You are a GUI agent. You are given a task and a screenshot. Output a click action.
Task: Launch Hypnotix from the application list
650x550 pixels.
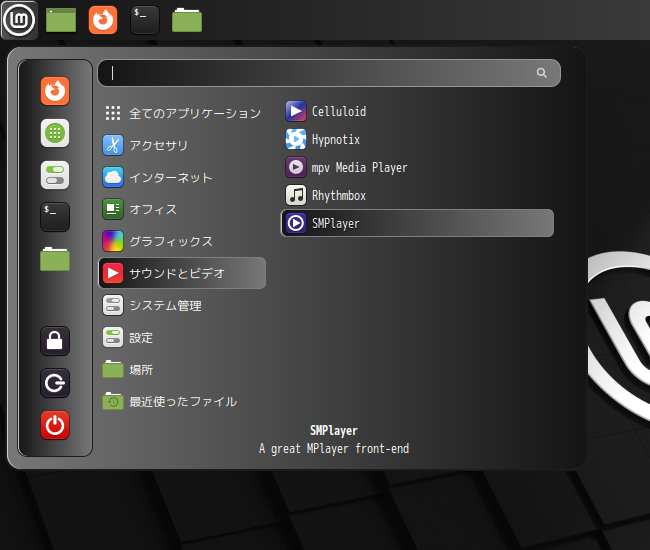click(417, 139)
